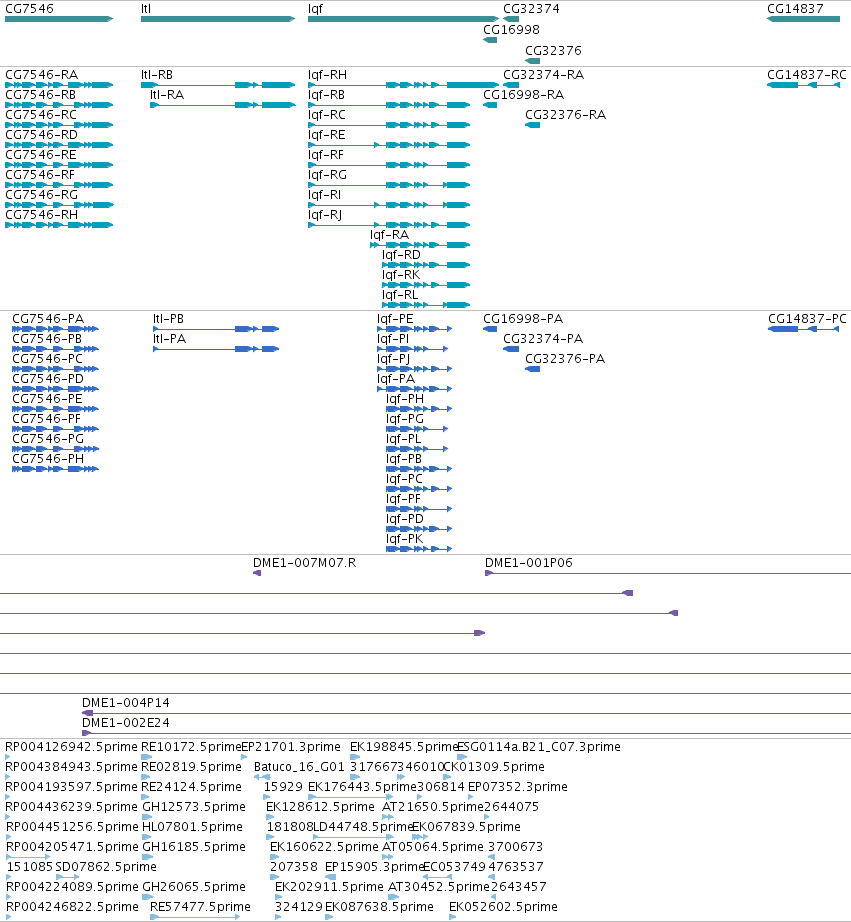Click EST RE10172.5prime label
The height and width of the screenshot is (922, 851).
[x=191, y=747]
